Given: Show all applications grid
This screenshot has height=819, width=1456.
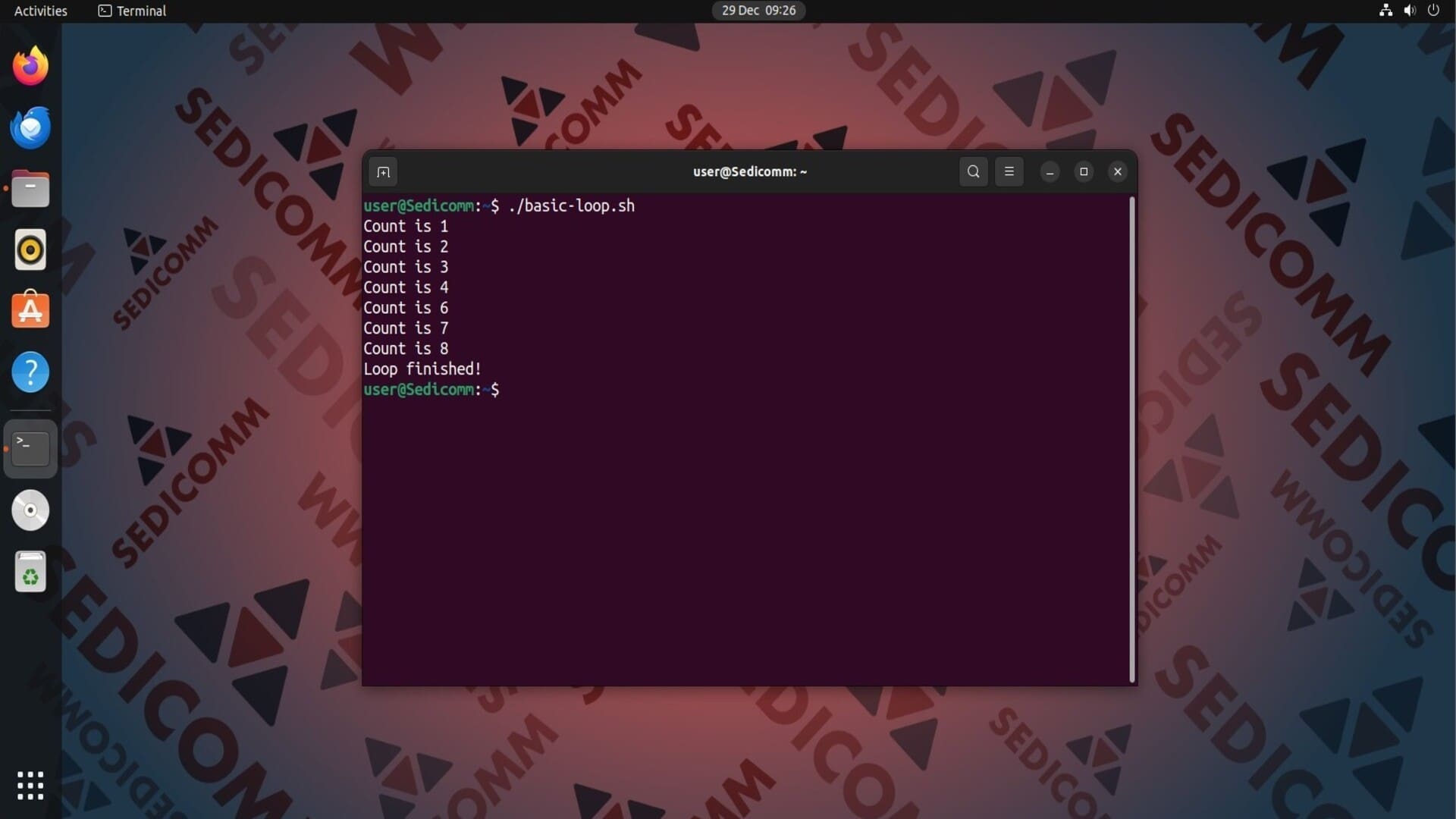Looking at the screenshot, I should pos(30,786).
